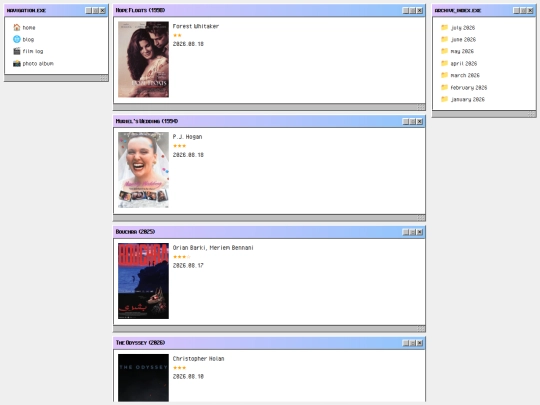Click director name Forest Whitaker

pyautogui.click(x=196, y=26)
